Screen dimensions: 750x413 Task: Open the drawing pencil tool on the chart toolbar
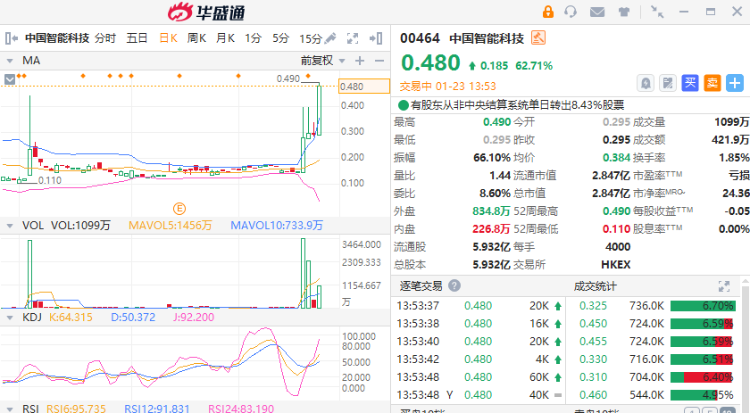[x=330, y=38]
